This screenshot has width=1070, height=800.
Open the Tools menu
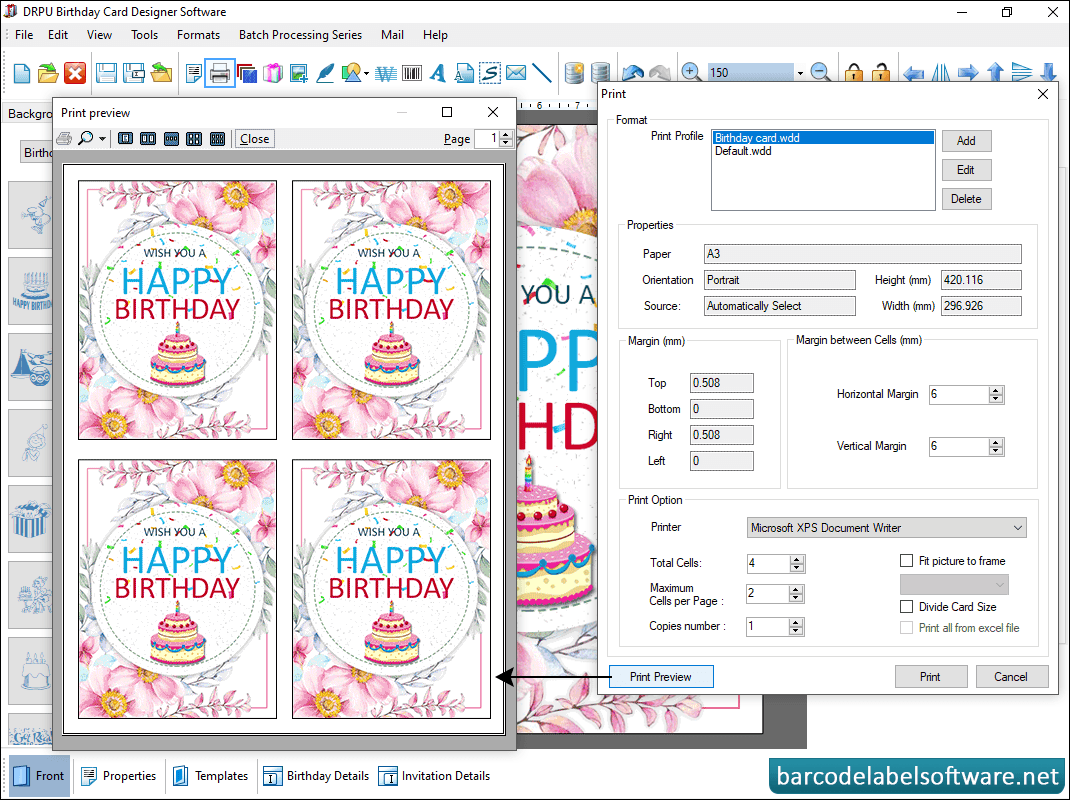coord(144,35)
